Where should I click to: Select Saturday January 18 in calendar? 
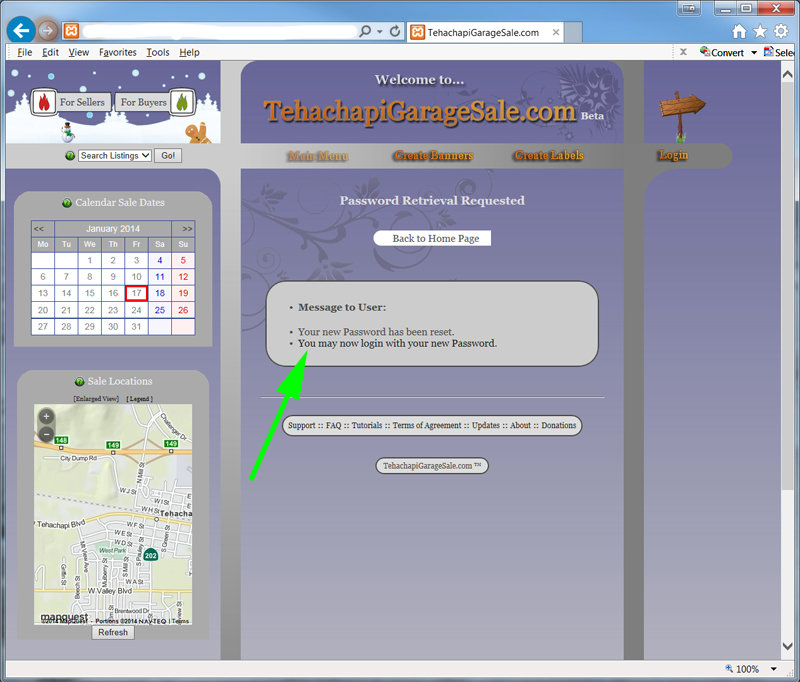coord(160,293)
